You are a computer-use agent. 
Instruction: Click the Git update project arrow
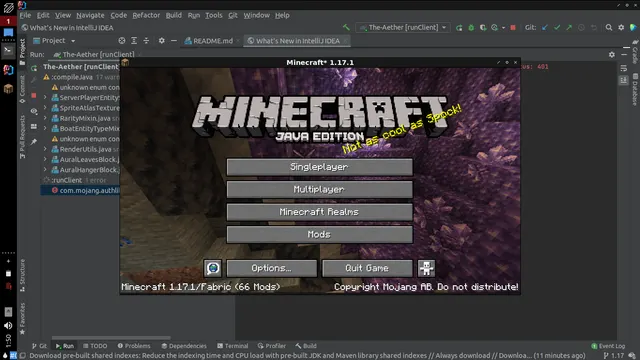(545, 27)
